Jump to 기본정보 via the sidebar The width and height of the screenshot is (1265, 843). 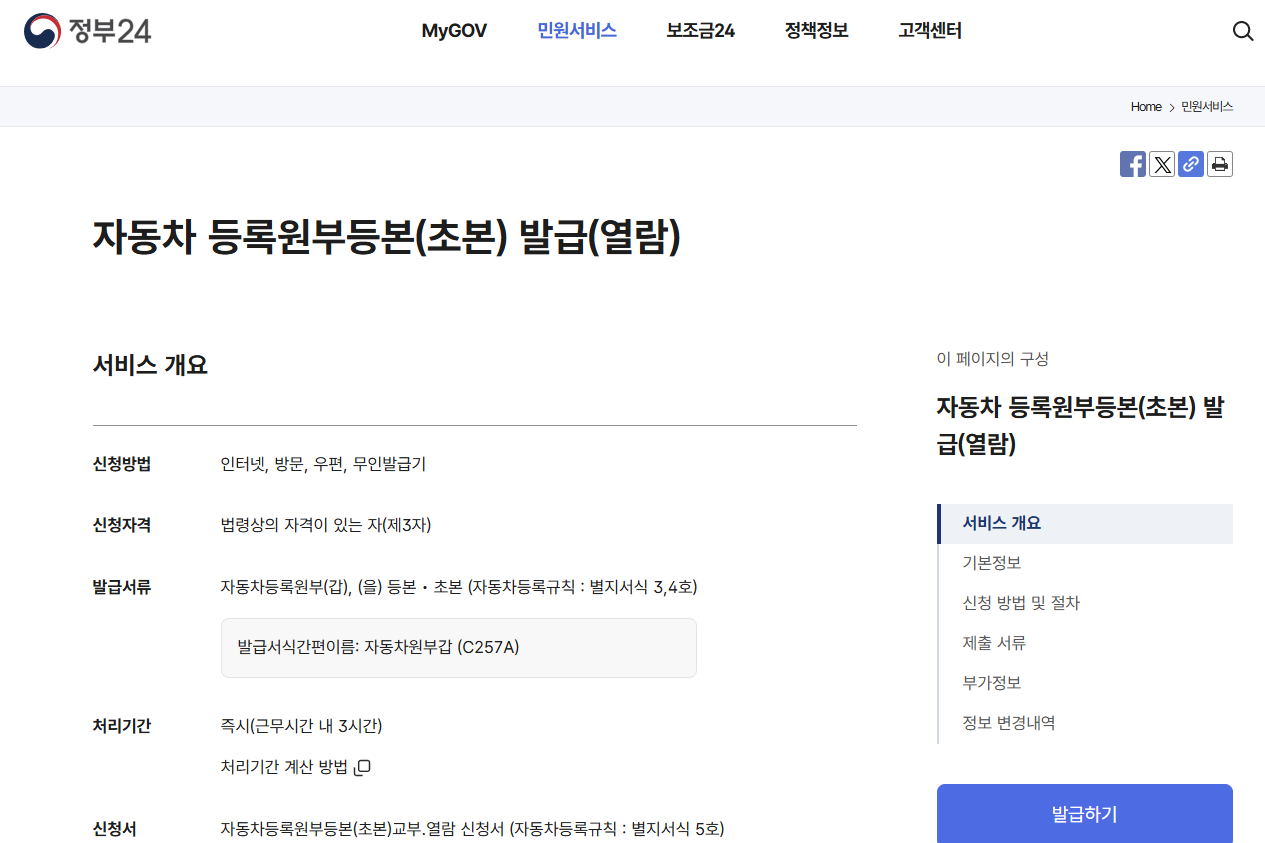(993, 562)
